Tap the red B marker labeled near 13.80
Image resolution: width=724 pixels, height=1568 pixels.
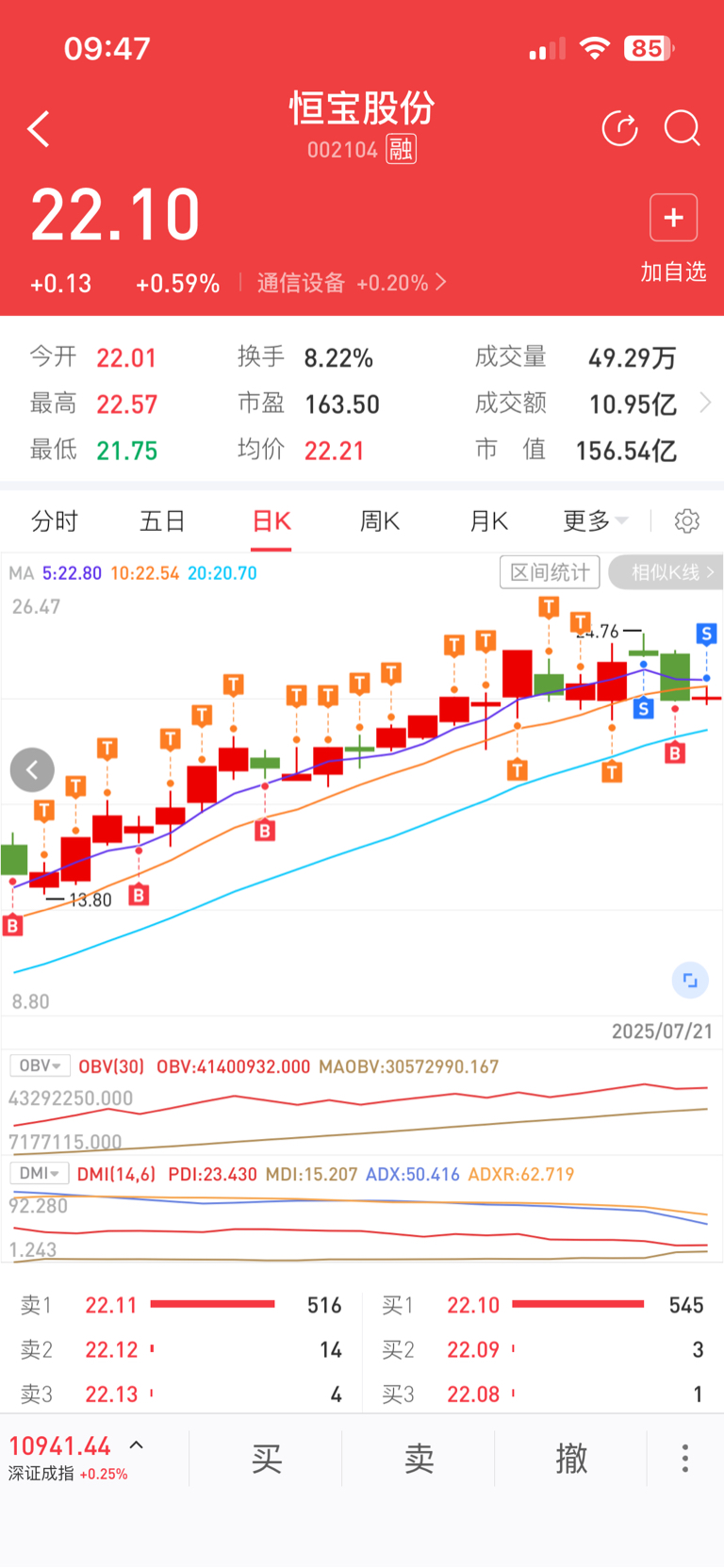139,895
